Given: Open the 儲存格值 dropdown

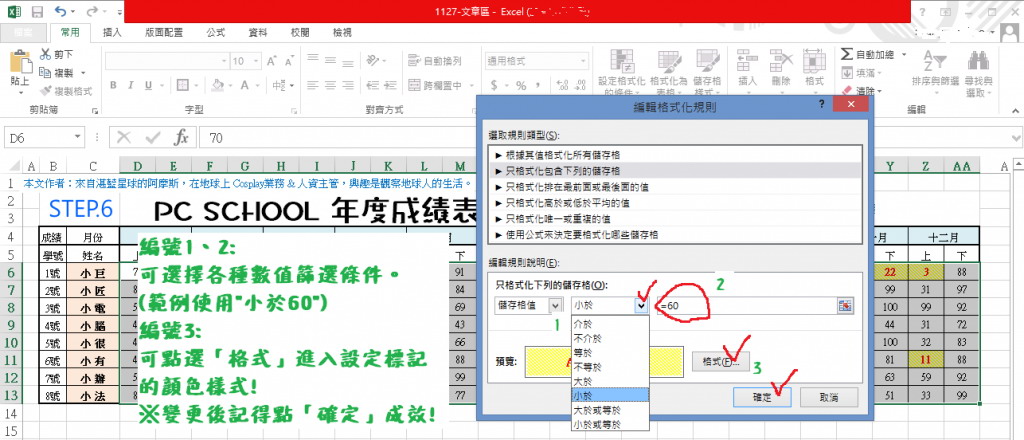Looking at the screenshot, I should tap(555, 305).
